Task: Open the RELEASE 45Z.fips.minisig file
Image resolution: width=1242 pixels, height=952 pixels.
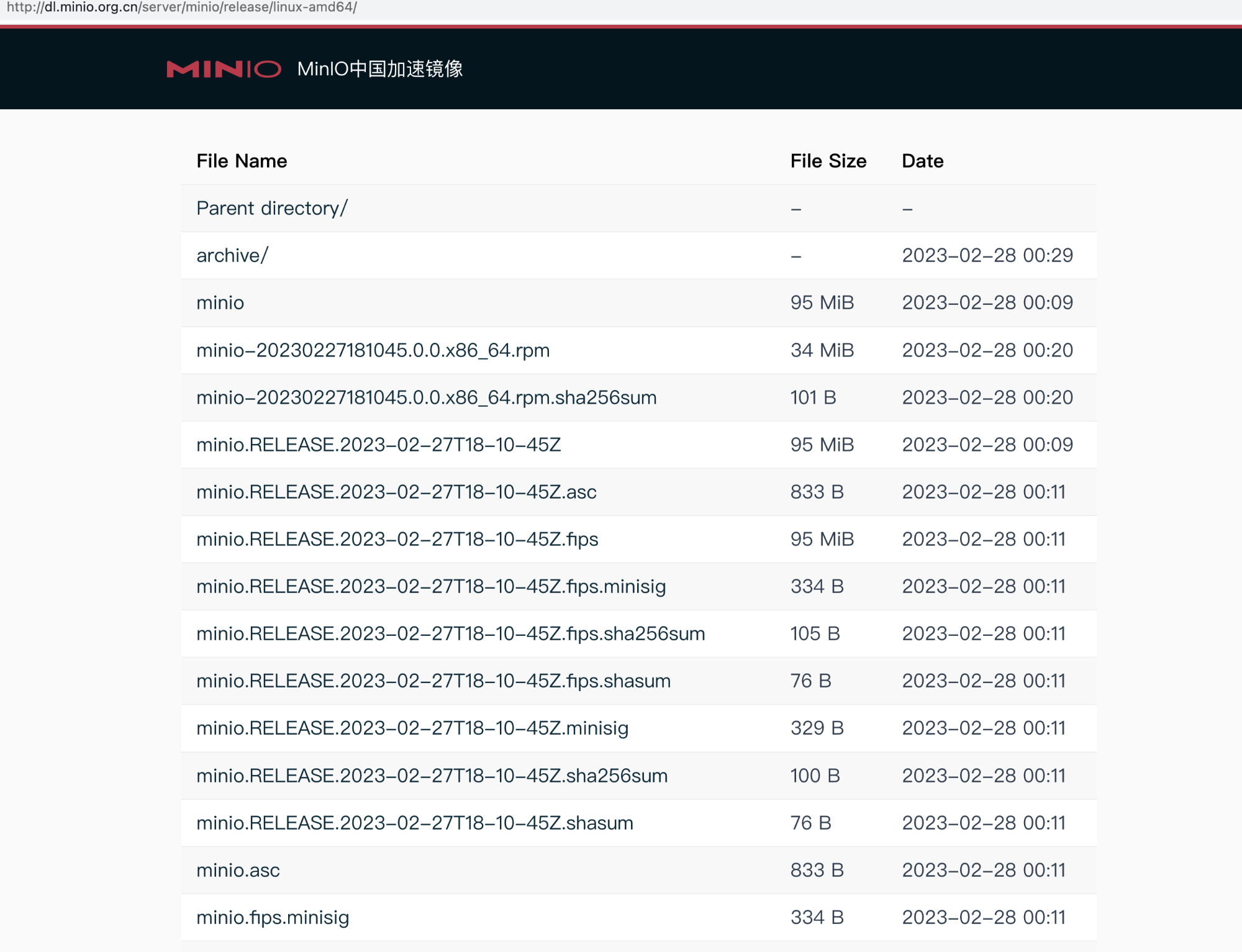Action: click(x=431, y=586)
